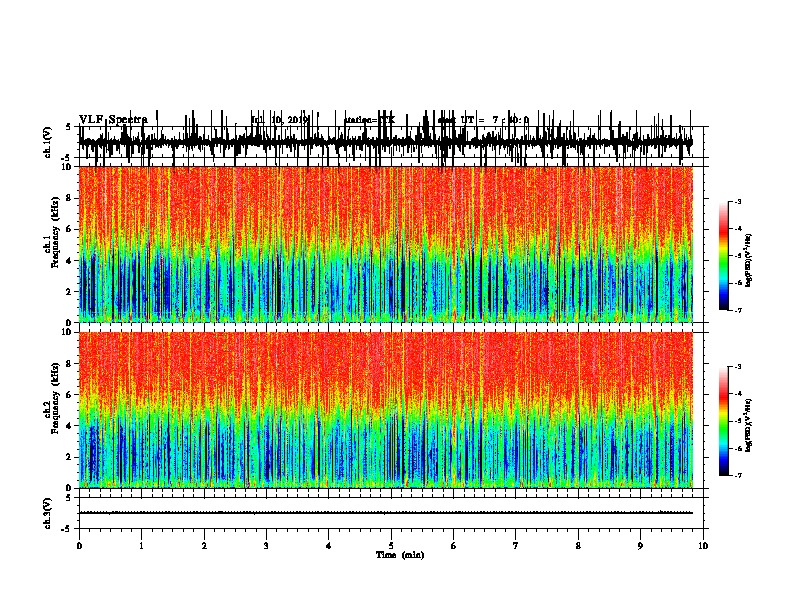The image size is (792, 612).
Task: Click the date 'Jul 10, 2019' header text
Action: pyautogui.click(x=280, y=120)
